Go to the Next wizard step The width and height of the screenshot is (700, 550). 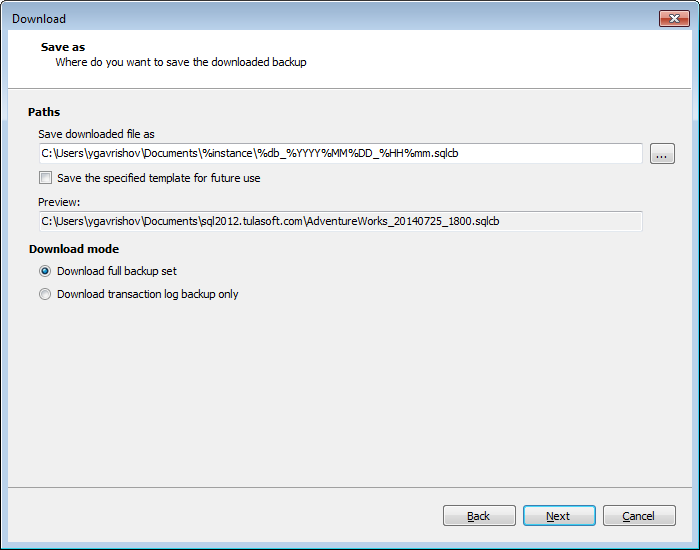click(x=559, y=516)
